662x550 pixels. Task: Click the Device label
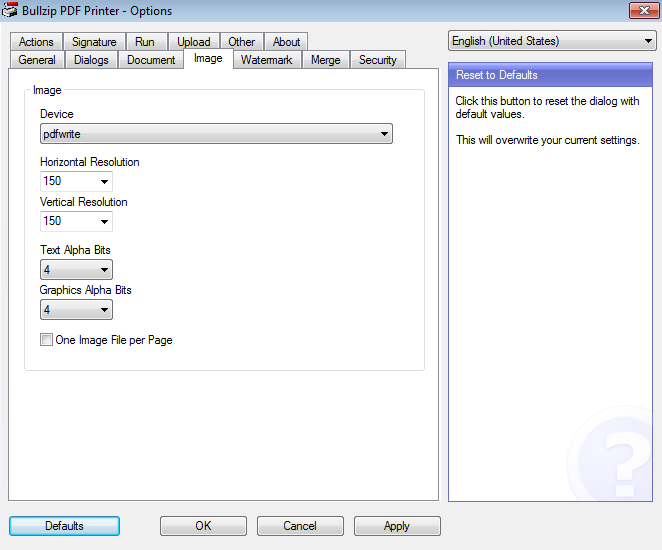(57, 114)
